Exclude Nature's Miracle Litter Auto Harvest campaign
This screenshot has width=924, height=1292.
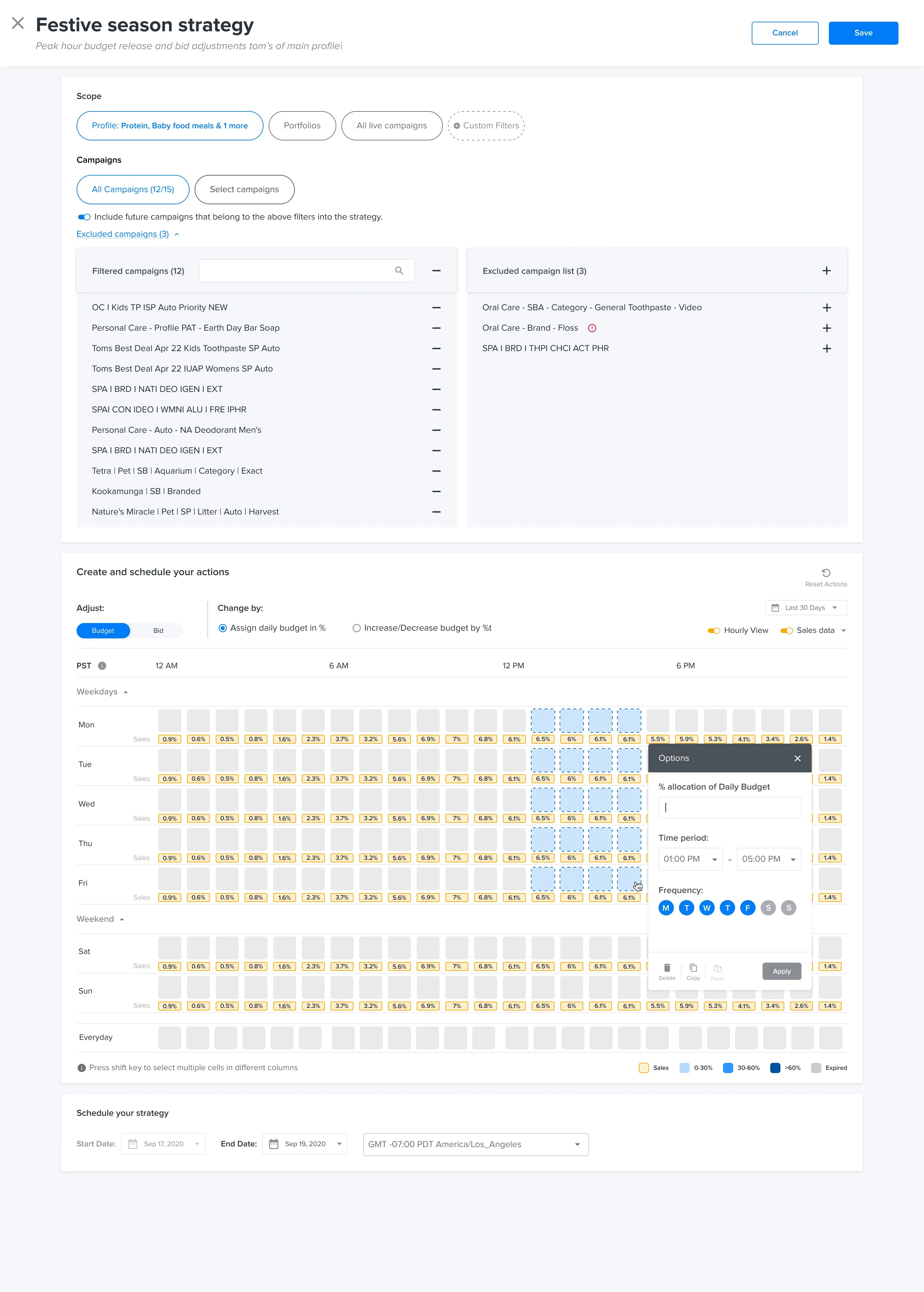coord(436,512)
